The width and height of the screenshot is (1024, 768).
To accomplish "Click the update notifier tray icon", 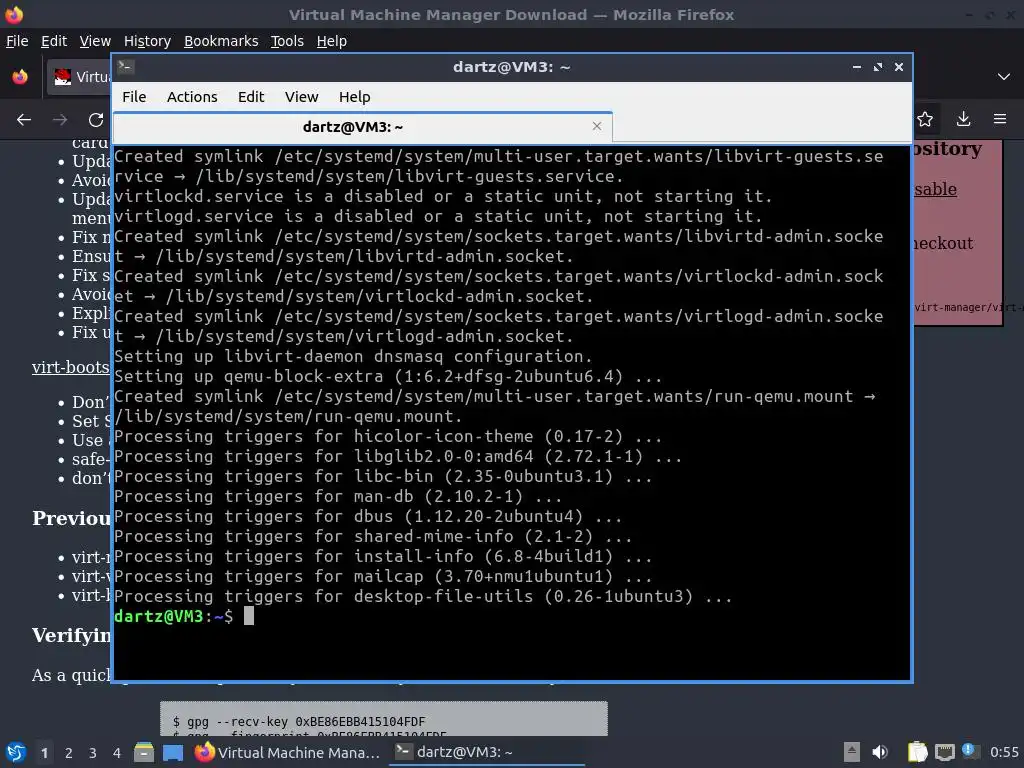I will (x=970, y=752).
